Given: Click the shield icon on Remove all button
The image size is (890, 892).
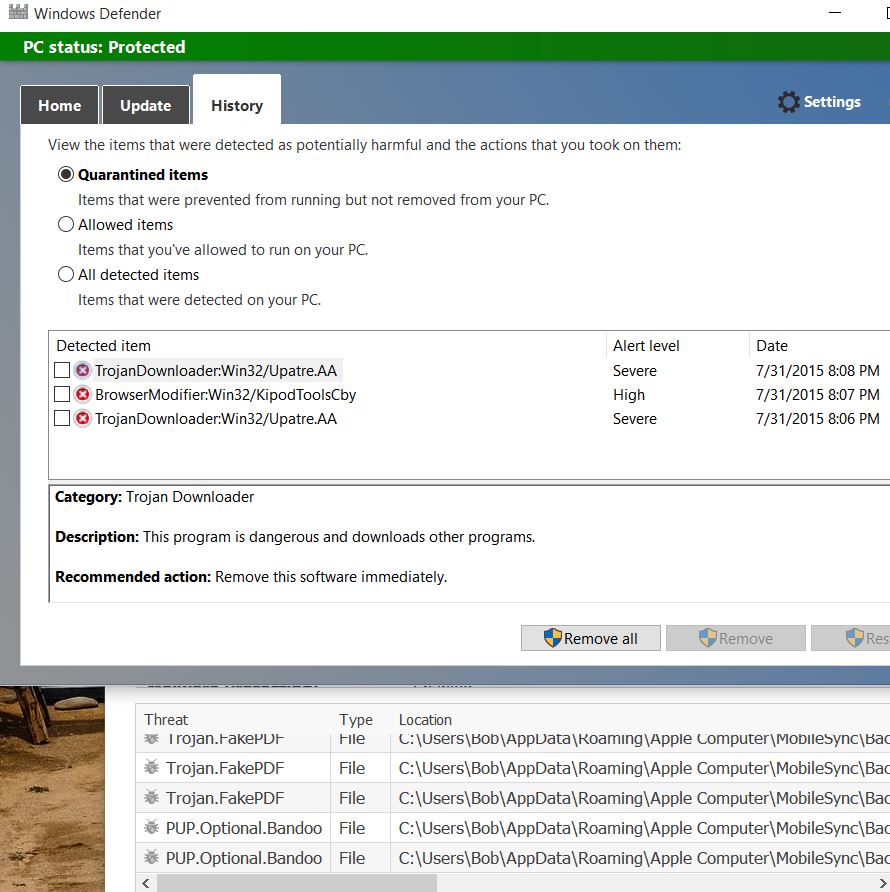Looking at the screenshot, I should pyautogui.click(x=552, y=638).
